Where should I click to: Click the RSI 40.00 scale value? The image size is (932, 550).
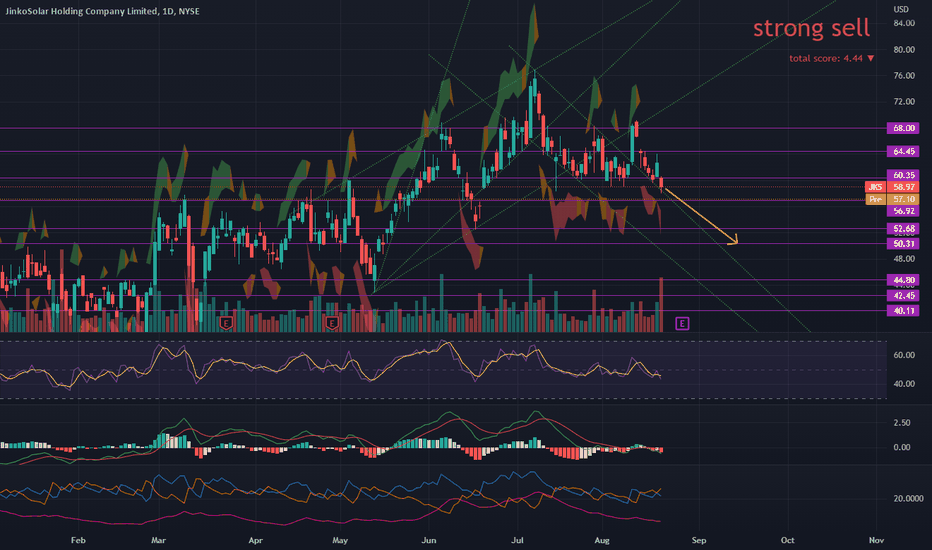904,384
